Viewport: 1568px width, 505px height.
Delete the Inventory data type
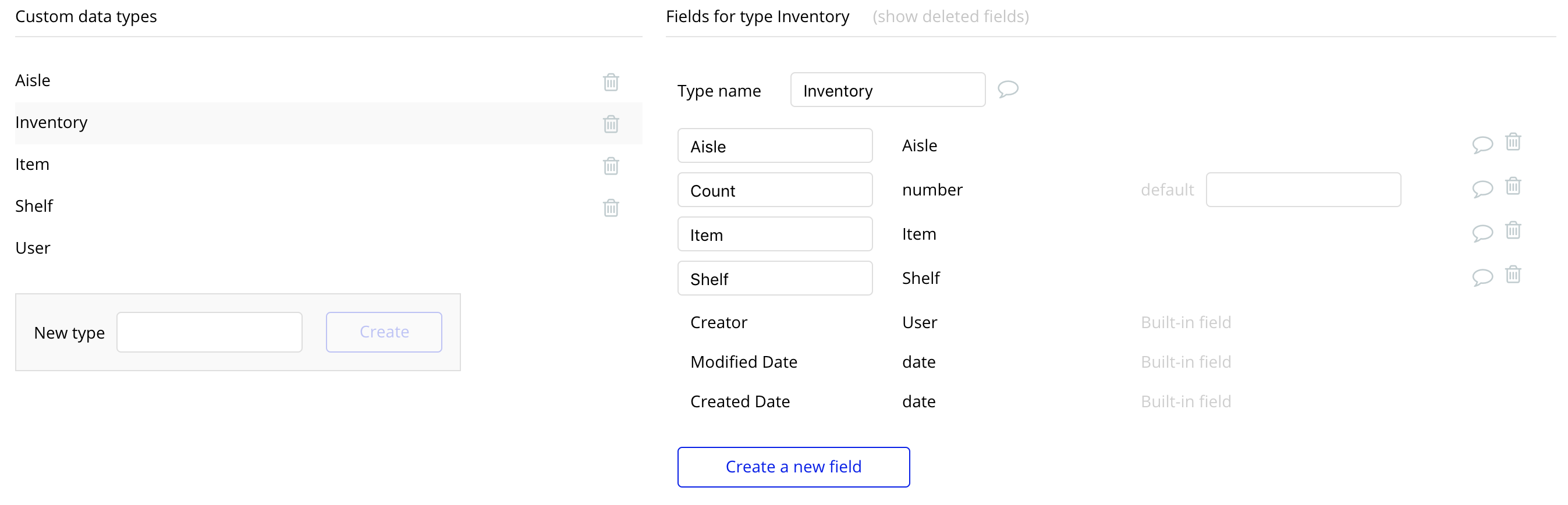point(611,123)
